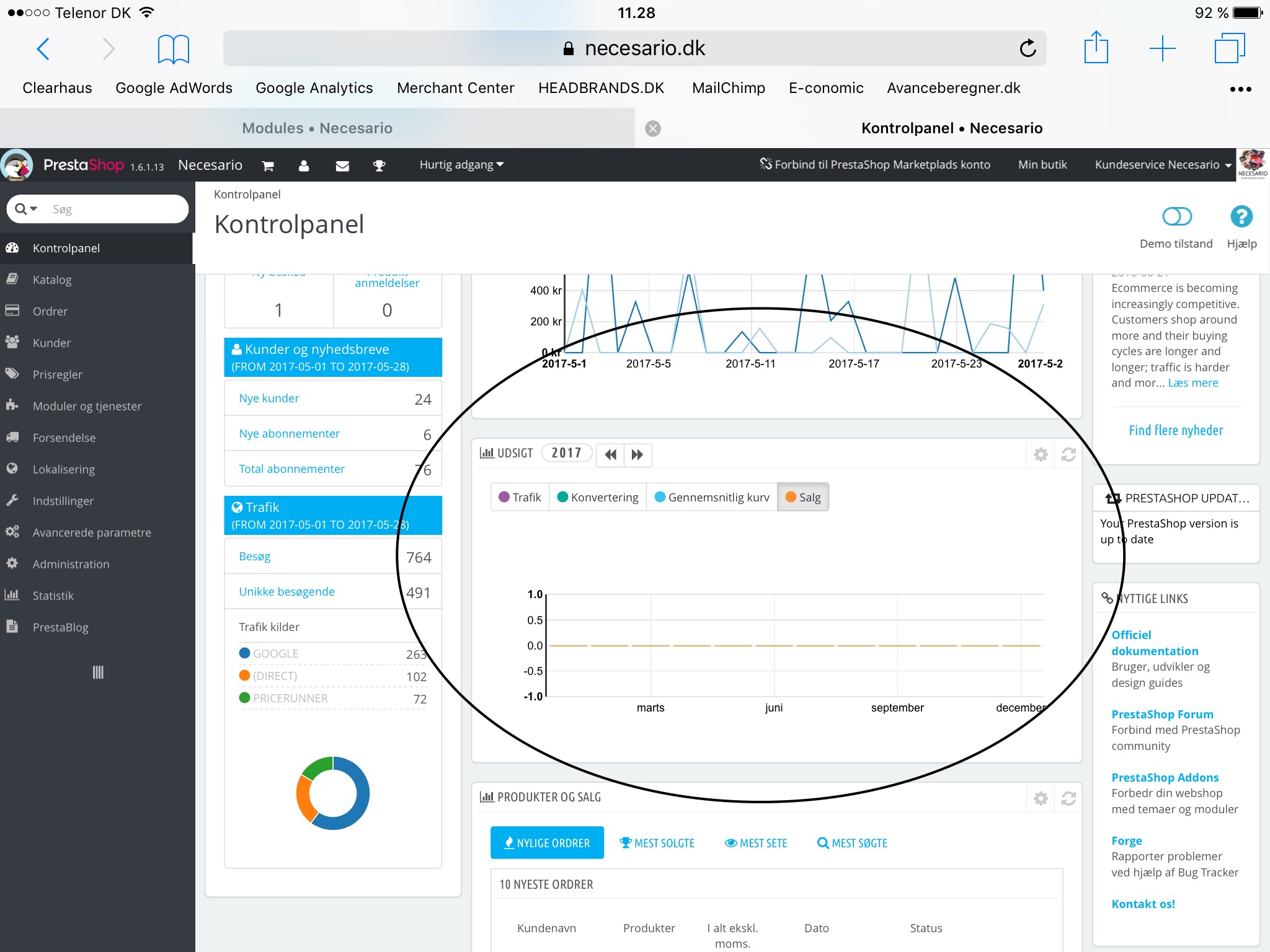Open the Hjælp question mark icon

coord(1241,216)
